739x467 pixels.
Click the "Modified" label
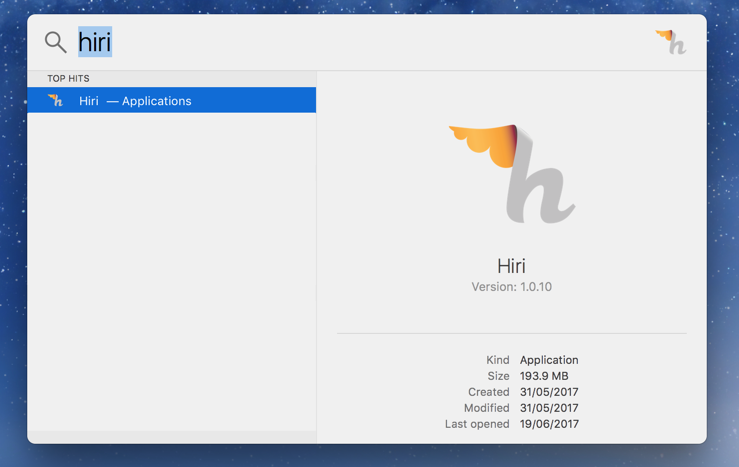(487, 408)
